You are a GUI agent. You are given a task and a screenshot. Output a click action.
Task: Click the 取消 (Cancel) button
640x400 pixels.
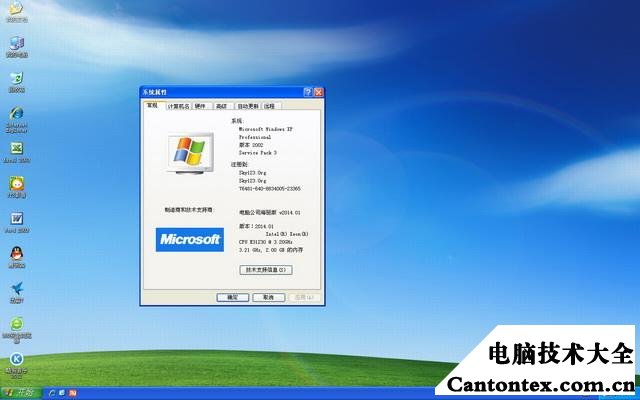(x=269, y=298)
